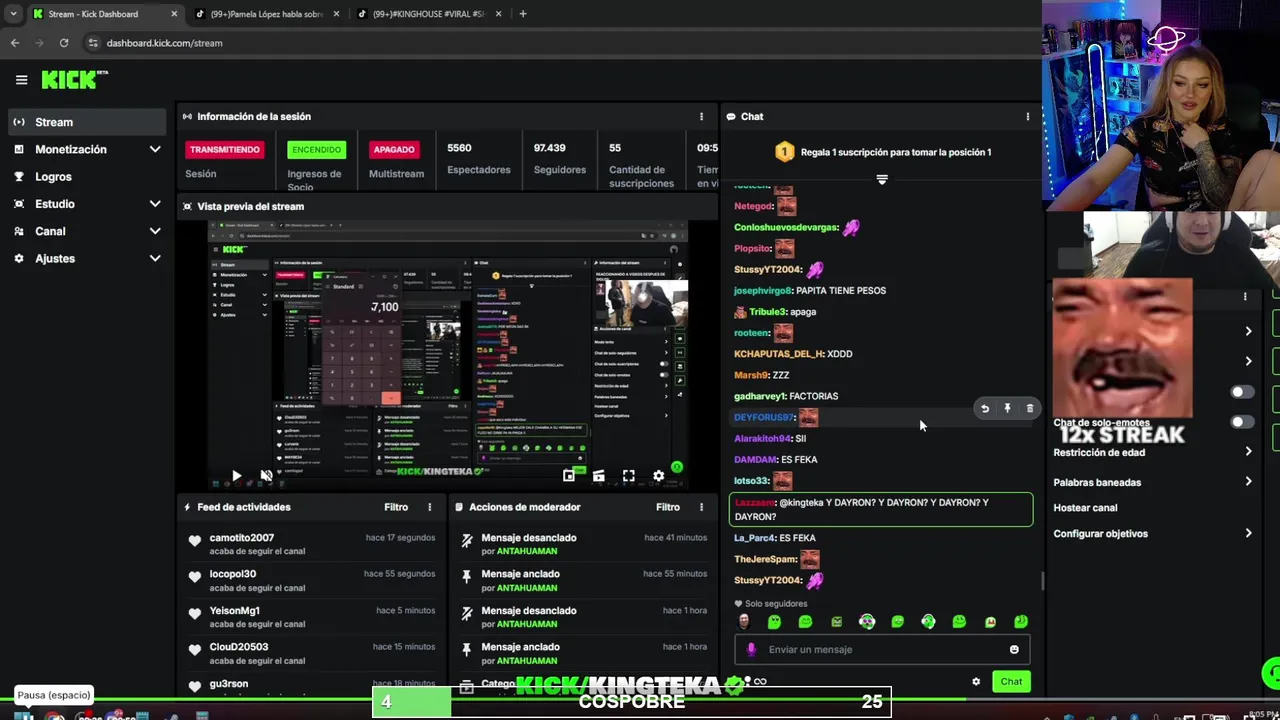Open a new browser tab
The height and width of the screenshot is (720, 1280).
pos(522,14)
